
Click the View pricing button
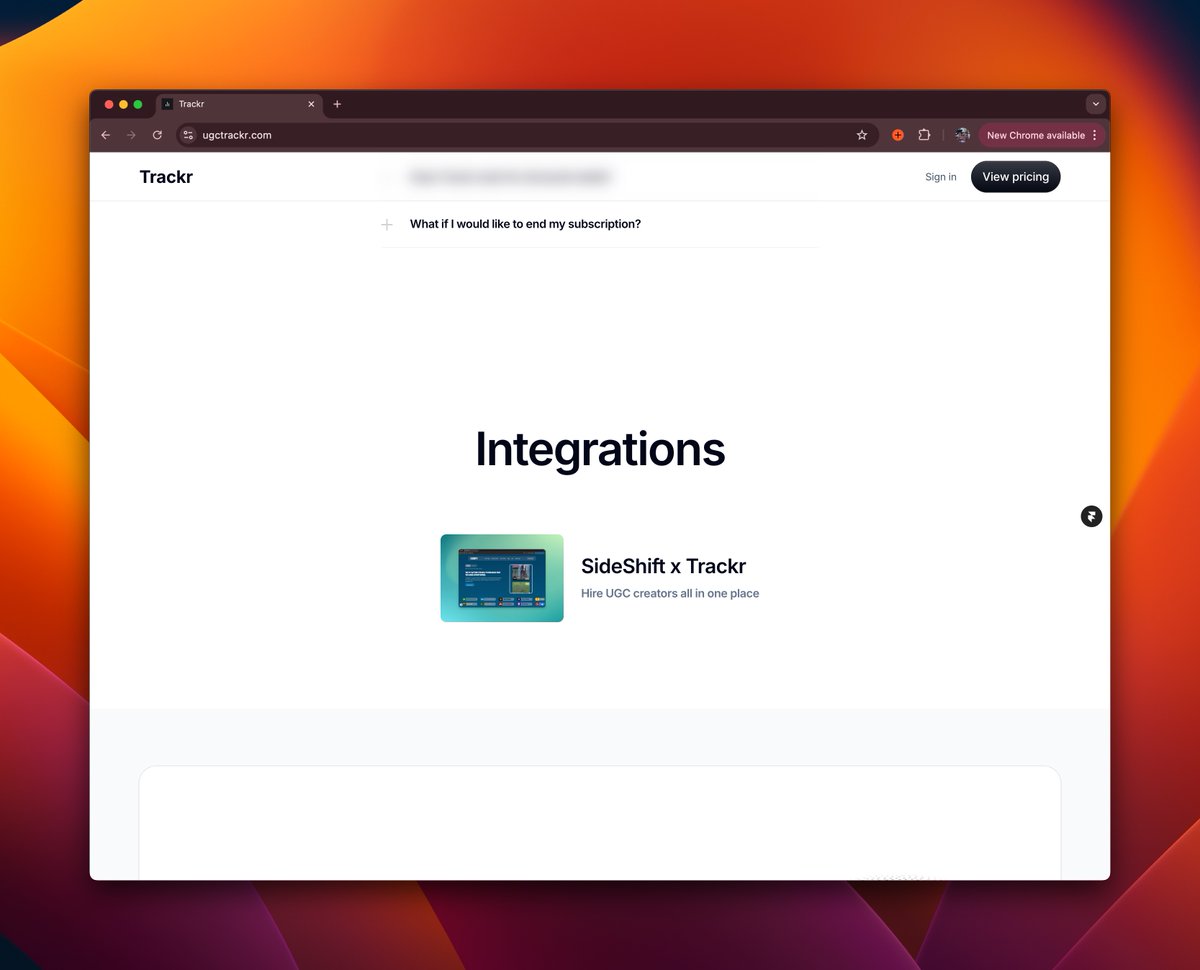pyautogui.click(x=1015, y=177)
